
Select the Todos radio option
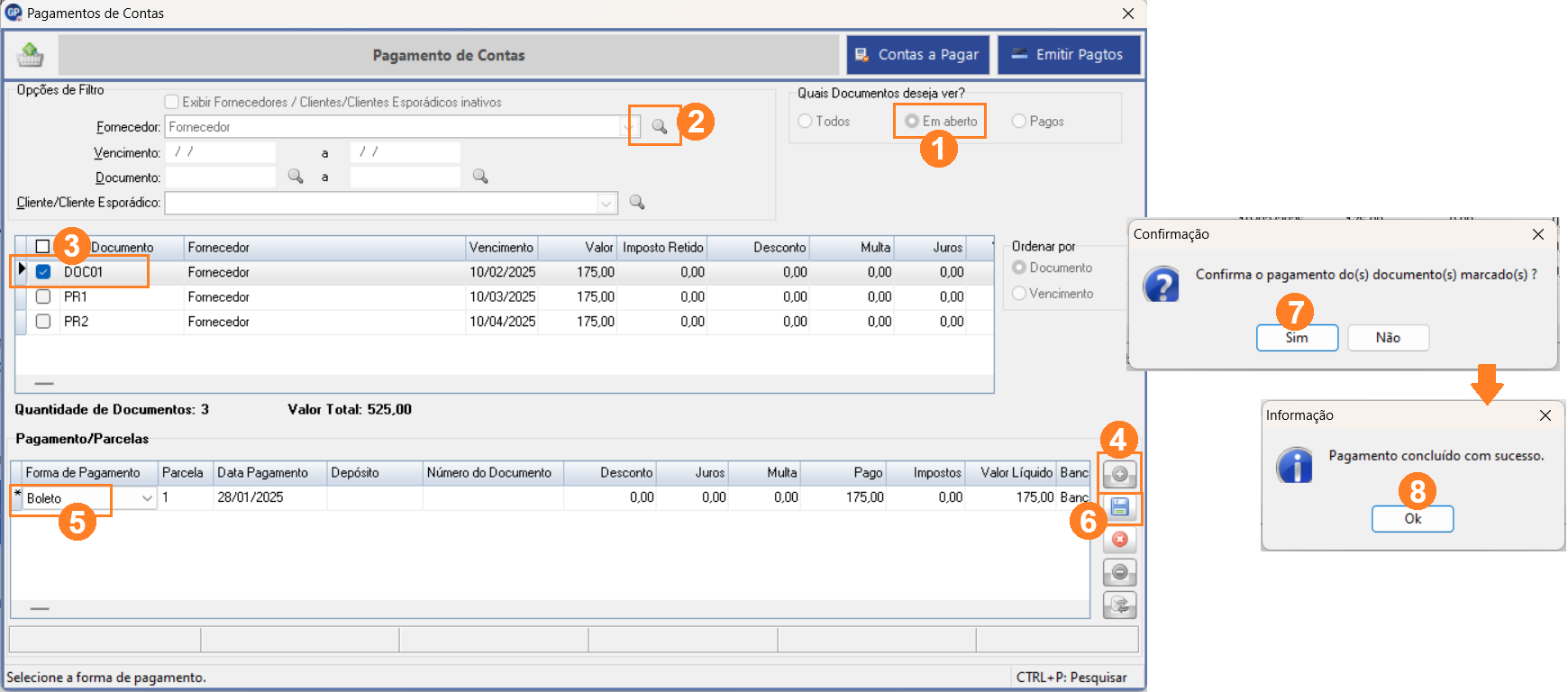pos(805,121)
